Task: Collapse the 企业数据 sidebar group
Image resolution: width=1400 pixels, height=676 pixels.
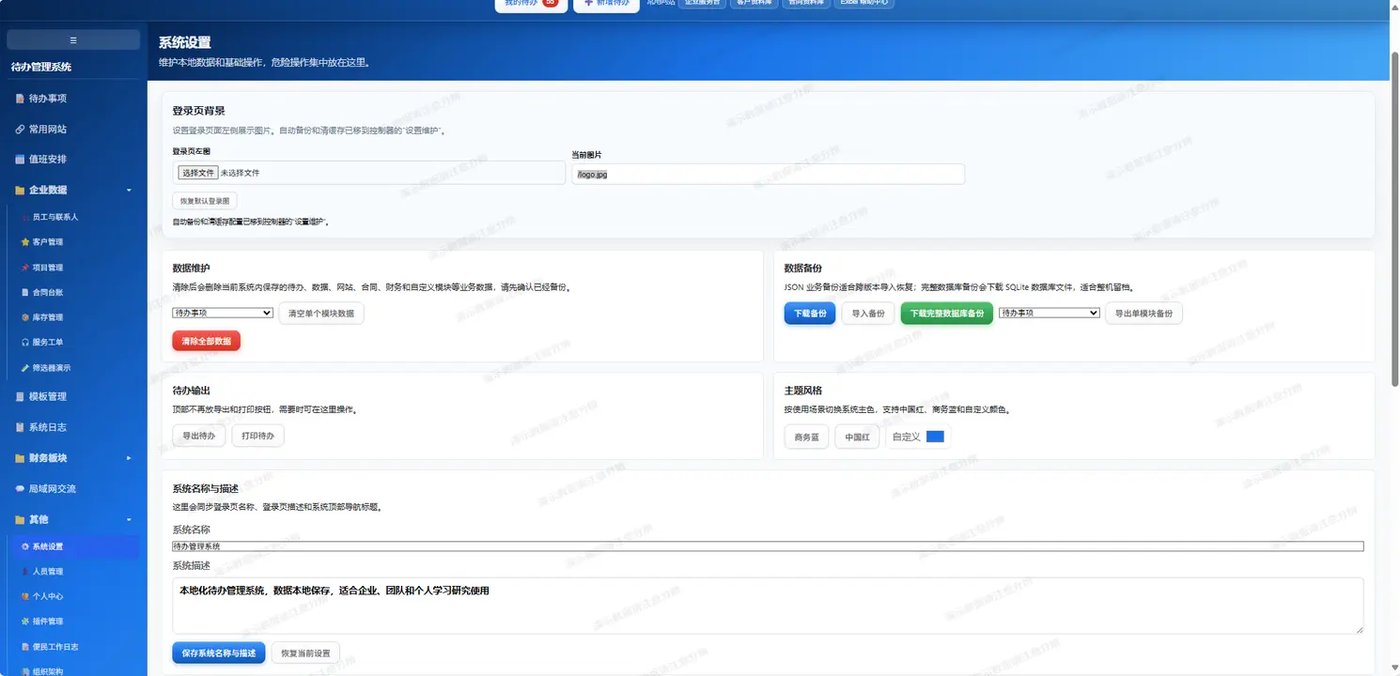Action: tap(128, 190)
